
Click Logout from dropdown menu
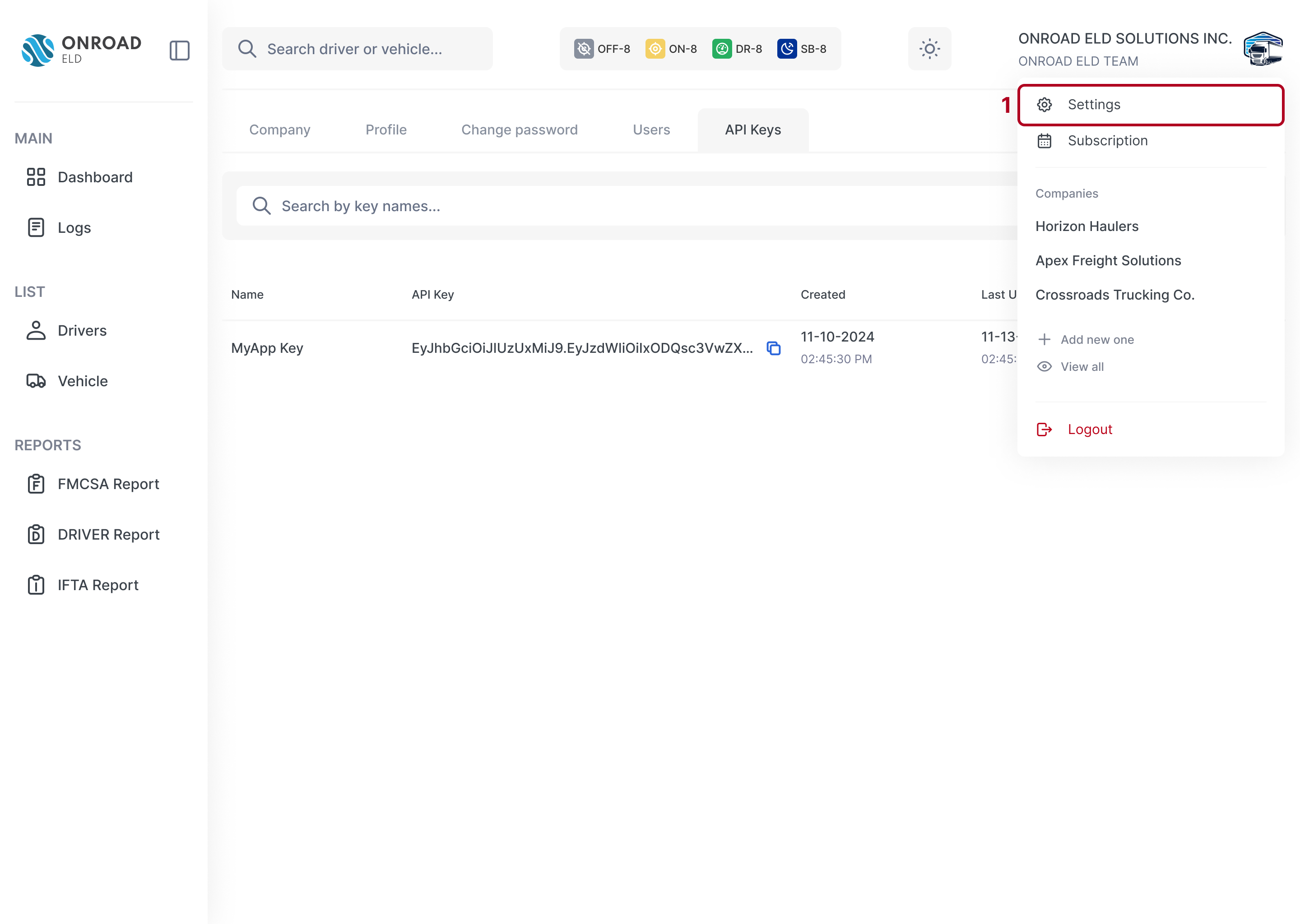(x=1089, y=428)
